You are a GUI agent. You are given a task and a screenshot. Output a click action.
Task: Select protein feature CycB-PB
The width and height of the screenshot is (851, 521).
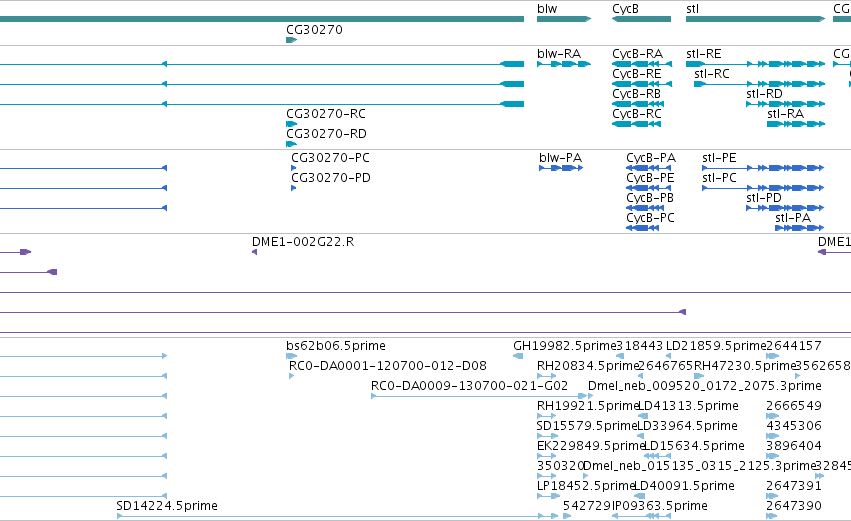645,208
